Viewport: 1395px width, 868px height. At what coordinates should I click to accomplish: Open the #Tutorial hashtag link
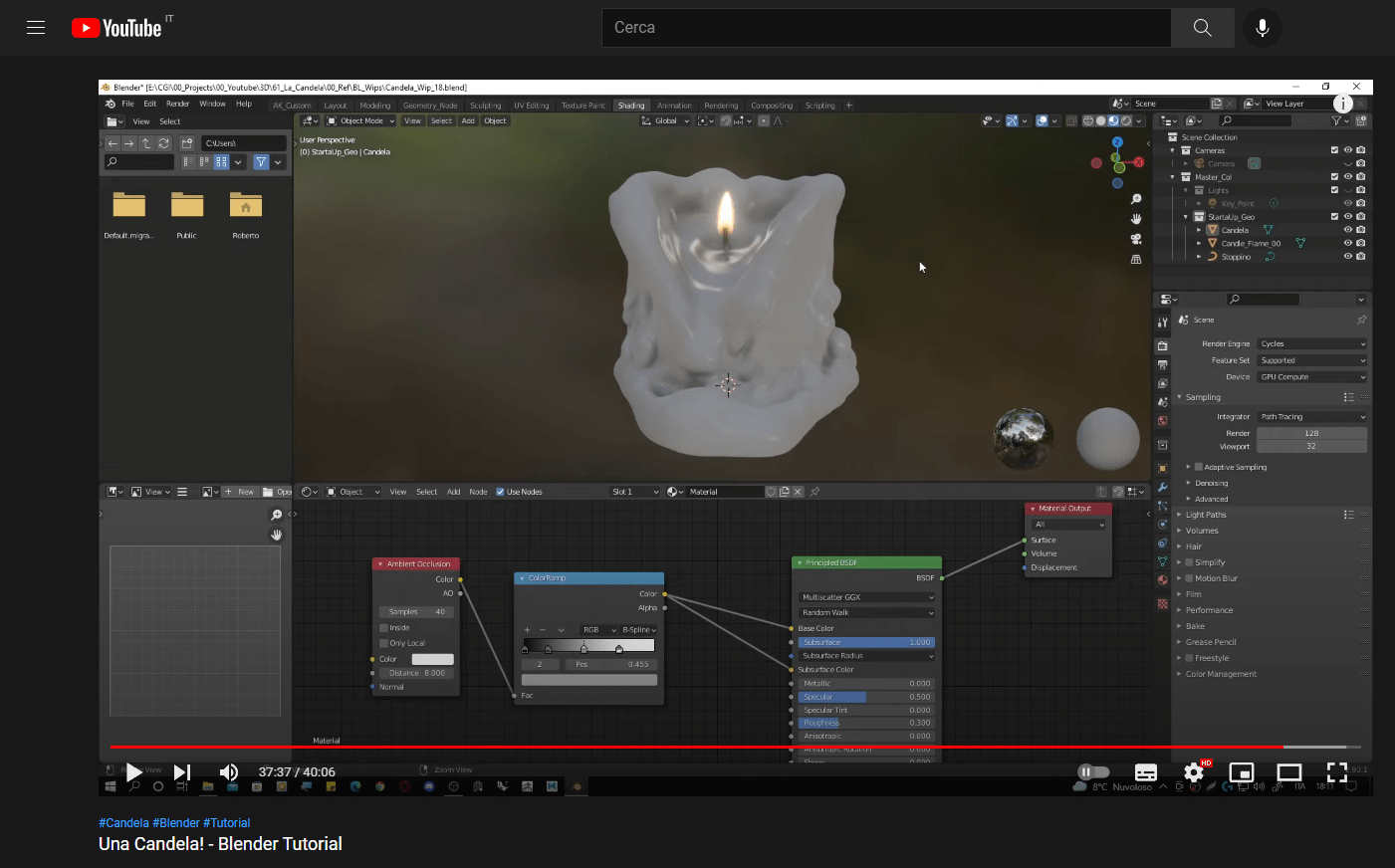(x=227, y=823)
